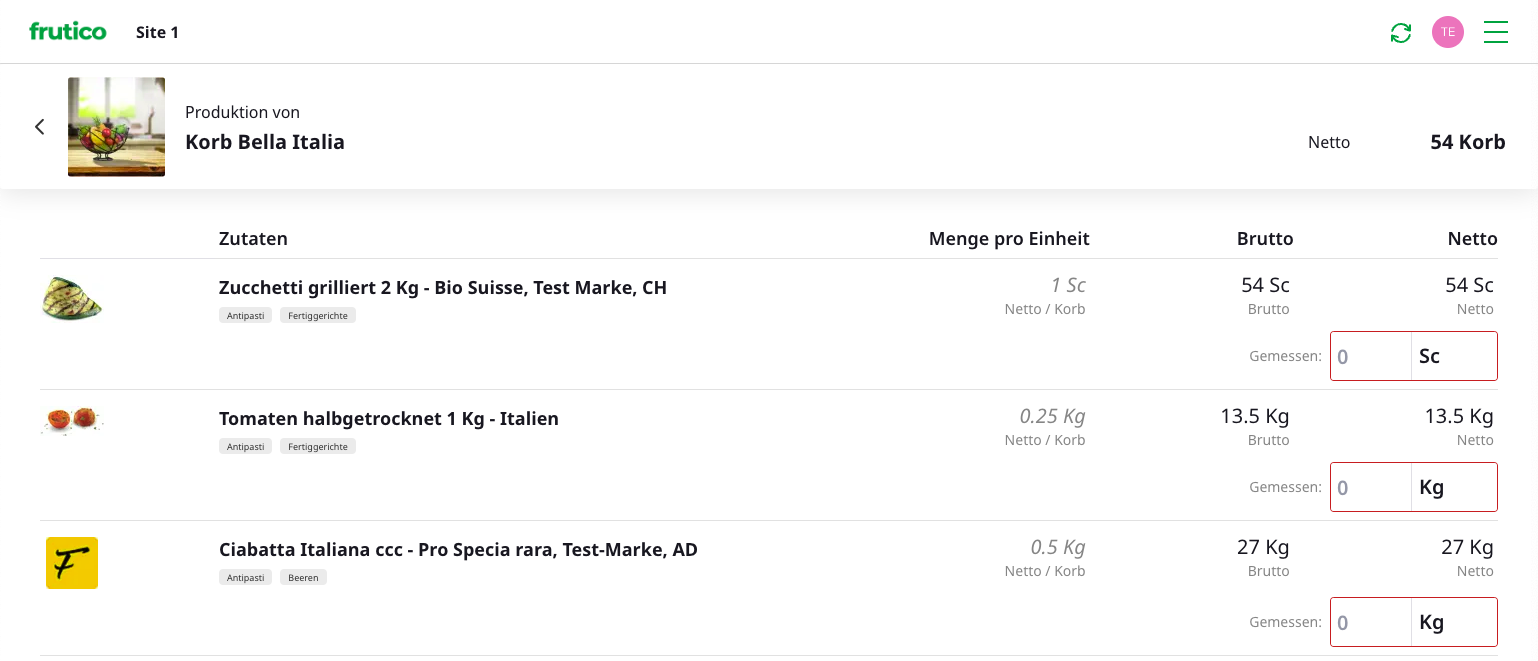Click Fertiggerichte tag under Zucchetti
This screenshot has width=1538, height=661.
click(x=317, y=315)
